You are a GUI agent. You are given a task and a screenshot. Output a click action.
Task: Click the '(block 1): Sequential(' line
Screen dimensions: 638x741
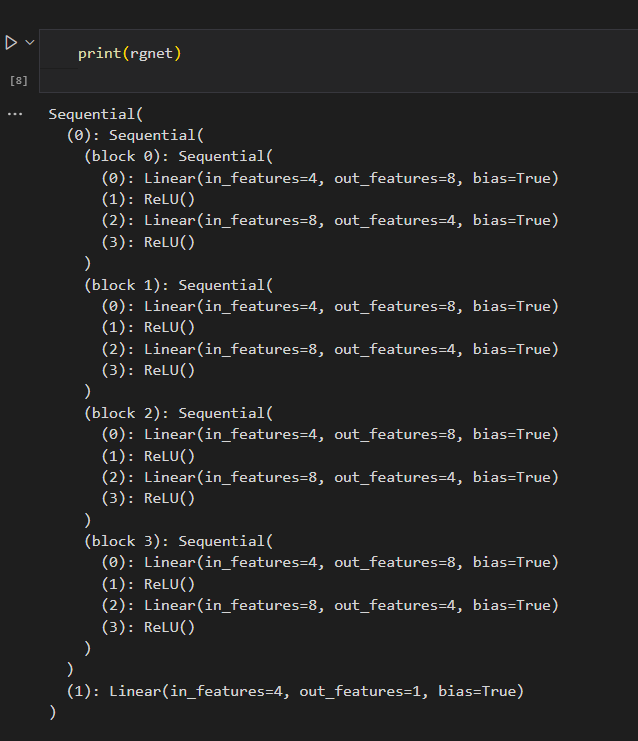tap(179, 285)
